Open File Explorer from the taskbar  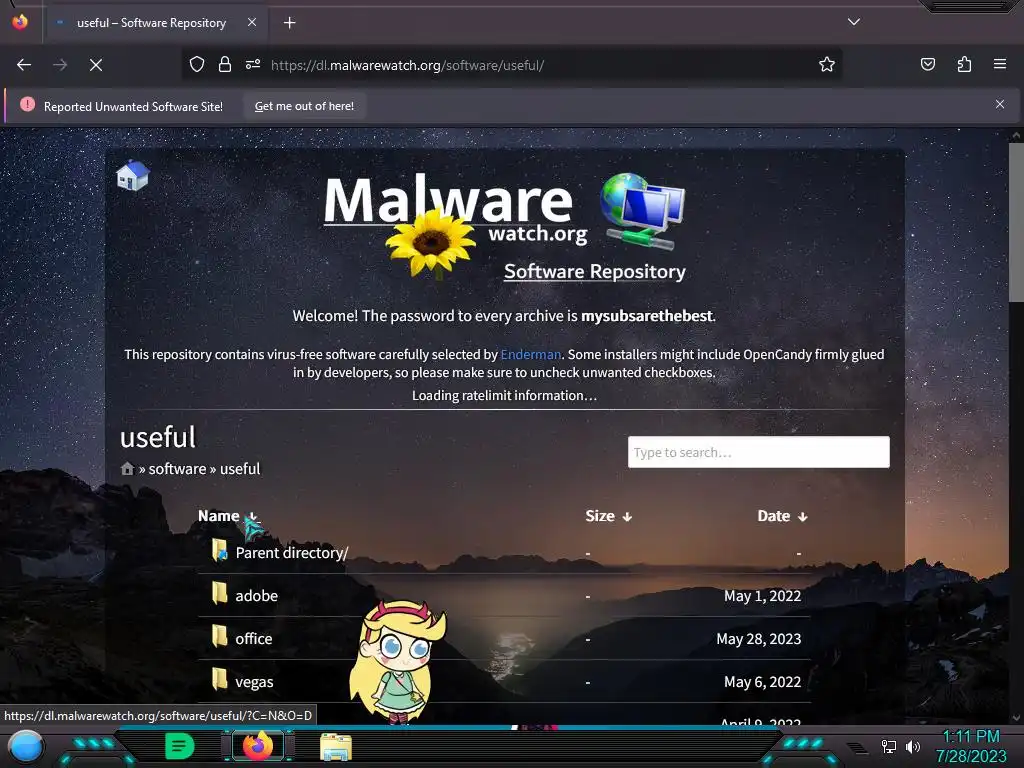[336, 746]
